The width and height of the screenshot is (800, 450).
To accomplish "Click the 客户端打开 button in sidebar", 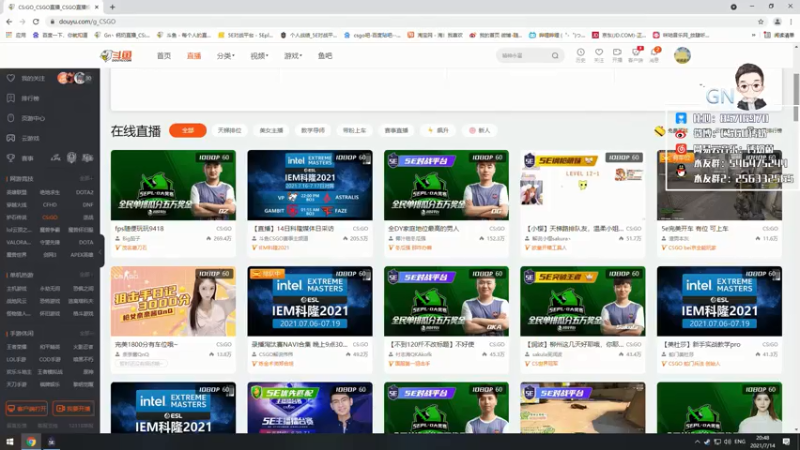I will (27, 409).
